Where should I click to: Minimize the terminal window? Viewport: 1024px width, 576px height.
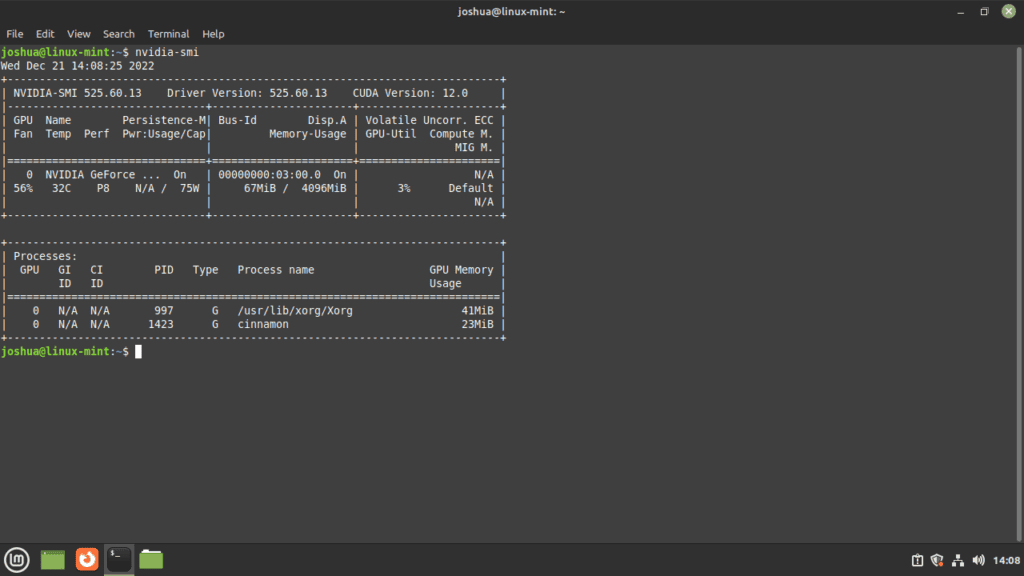pos(961,11)
